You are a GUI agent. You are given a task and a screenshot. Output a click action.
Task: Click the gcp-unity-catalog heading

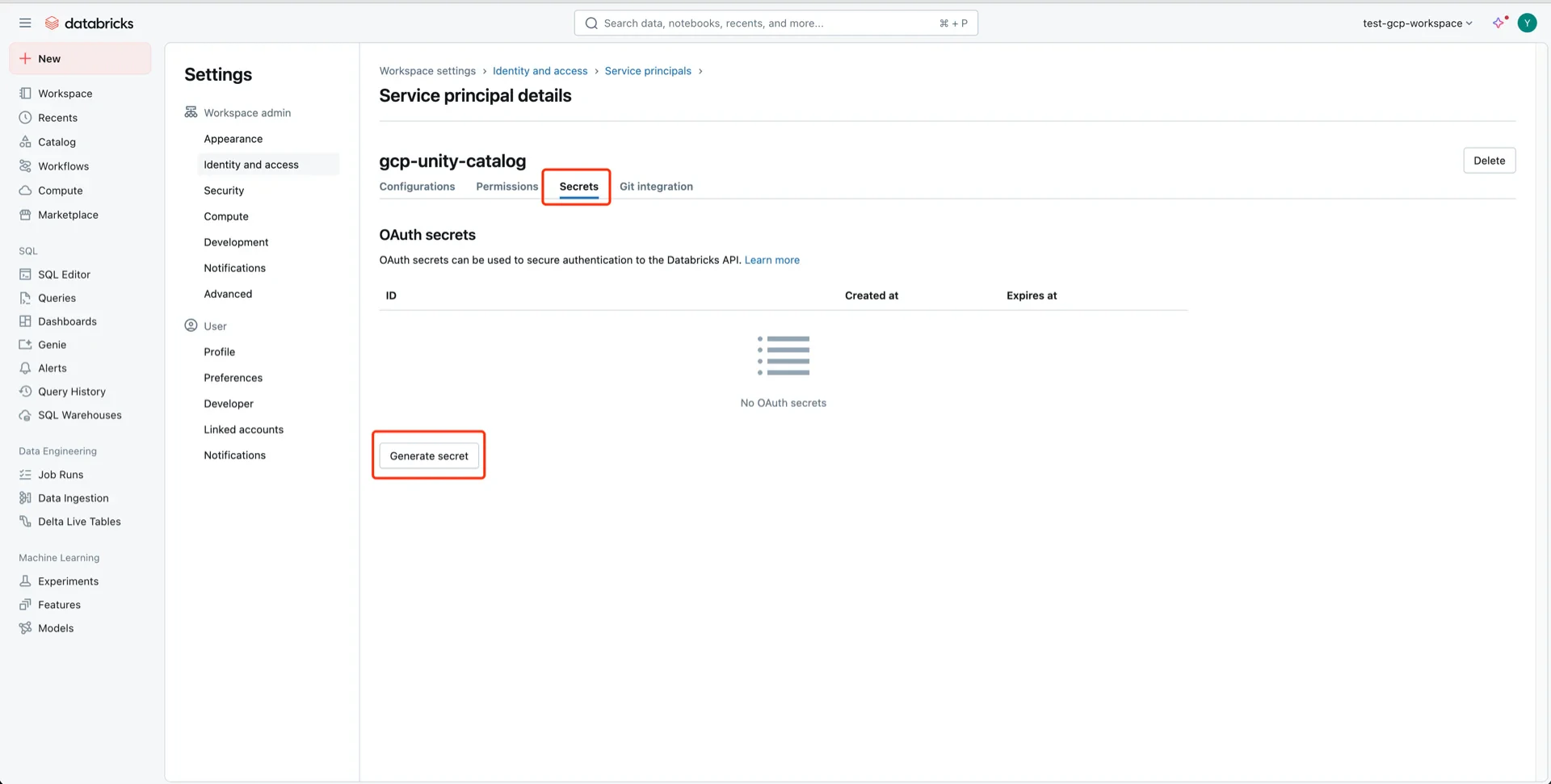click(452, 161)
